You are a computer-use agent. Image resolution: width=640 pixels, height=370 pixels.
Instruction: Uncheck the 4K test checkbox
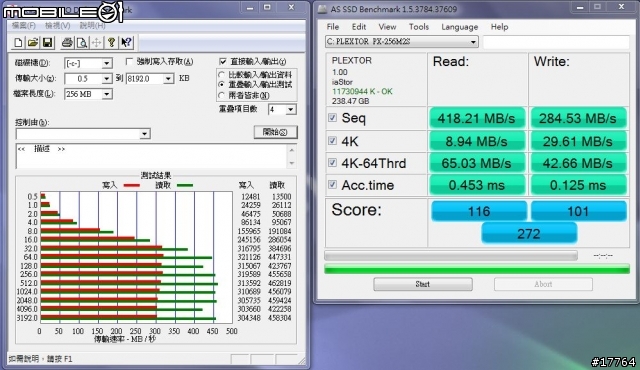pyautogui.click(x=332, y=141)
